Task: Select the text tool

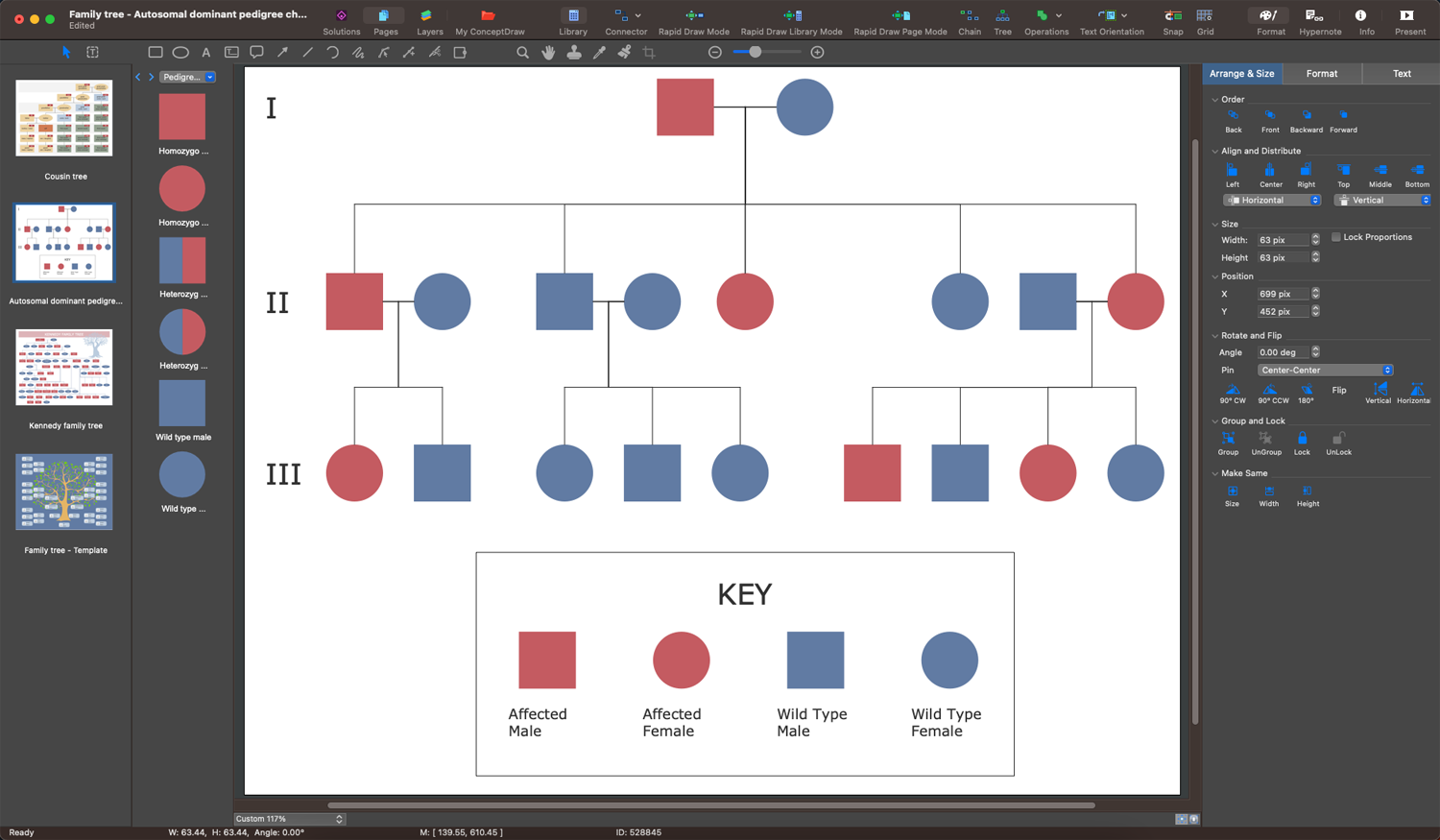Action: tap(205, 53)
